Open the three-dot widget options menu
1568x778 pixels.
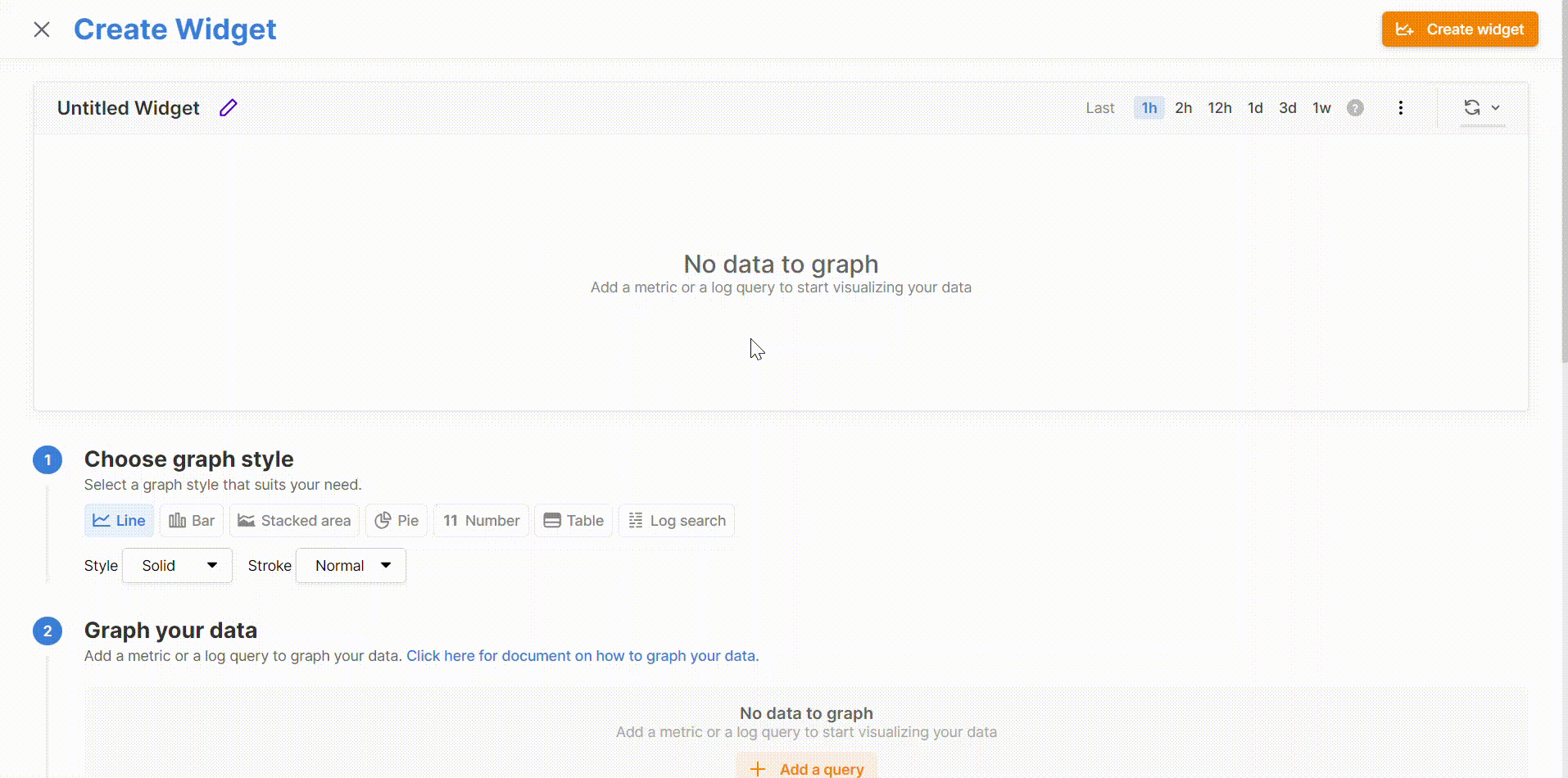(1400, 108)
